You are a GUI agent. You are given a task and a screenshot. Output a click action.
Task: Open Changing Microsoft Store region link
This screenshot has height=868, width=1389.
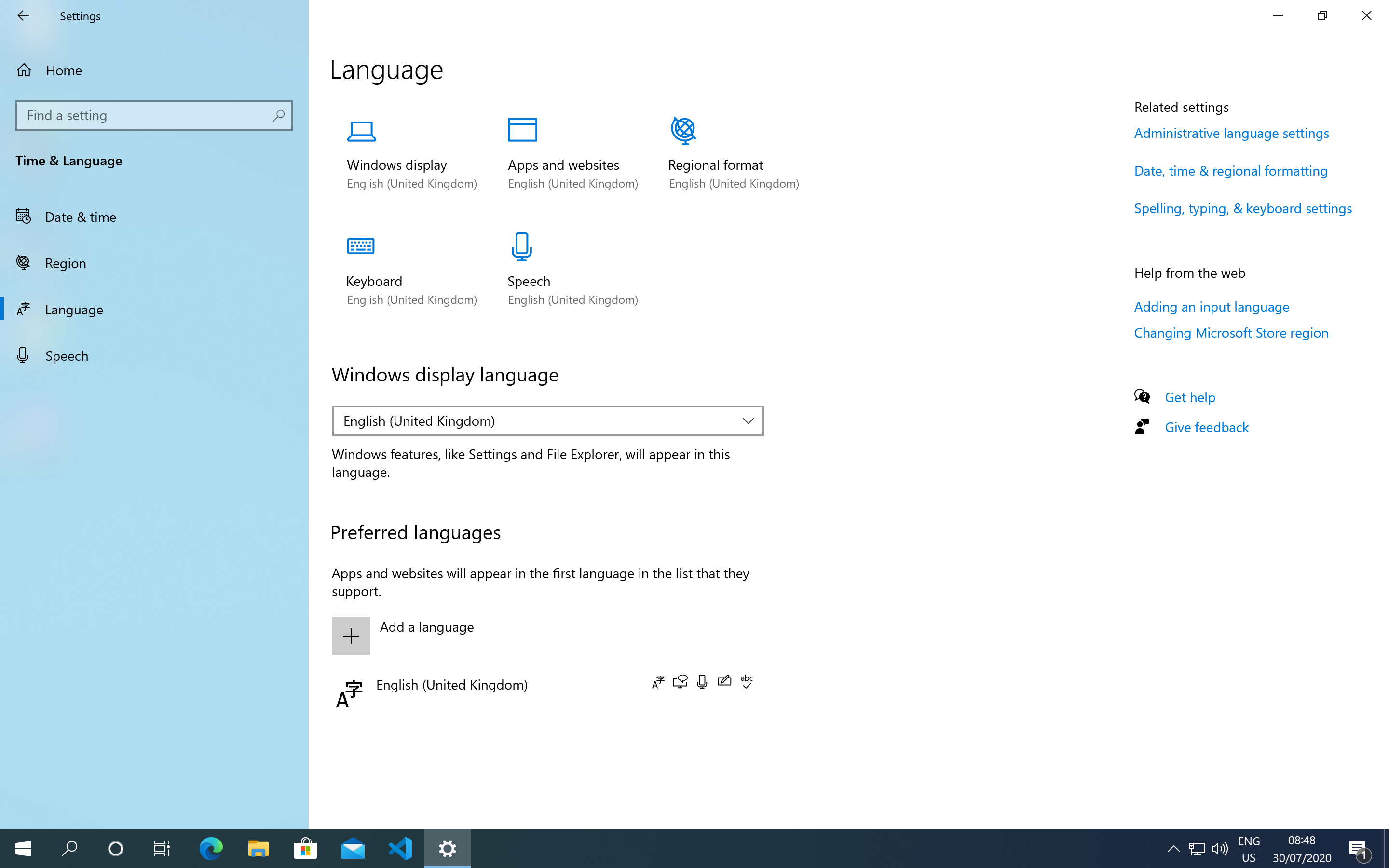point(1231,333)
